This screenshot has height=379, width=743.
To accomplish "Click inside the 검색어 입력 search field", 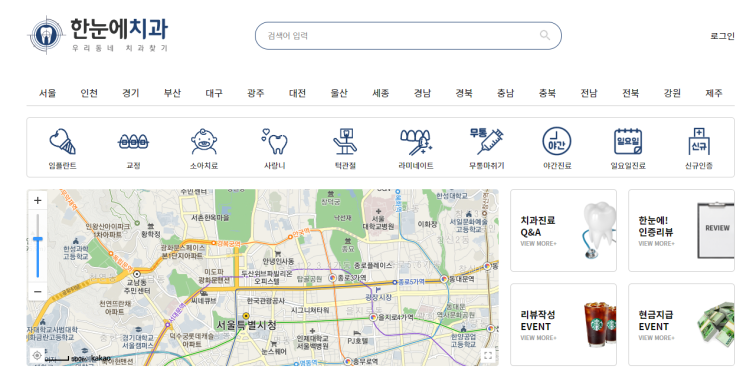I will (408, 36).
